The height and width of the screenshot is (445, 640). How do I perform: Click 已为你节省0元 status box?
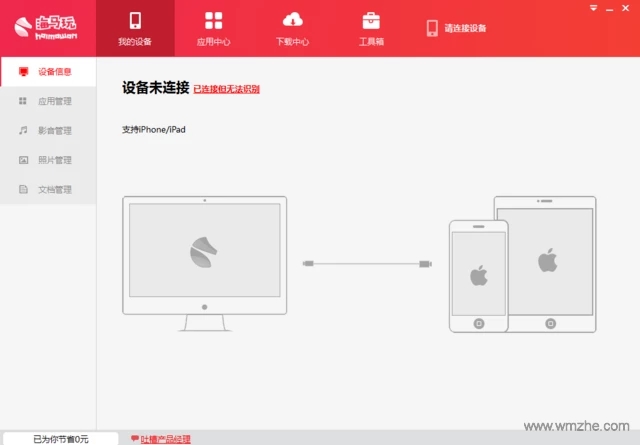point(60,439)
